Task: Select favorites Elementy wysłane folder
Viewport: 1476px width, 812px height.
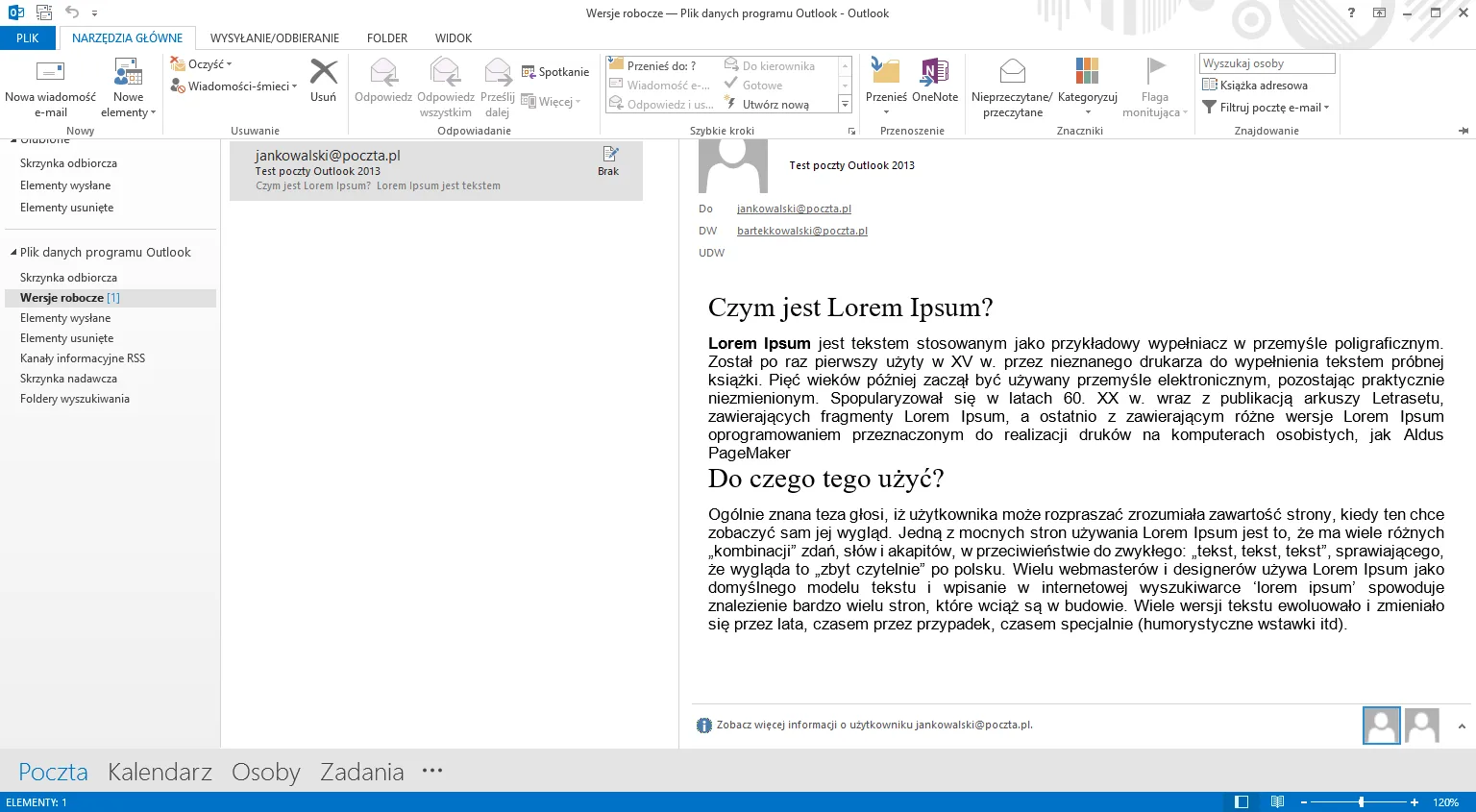Action: coord(65,185)
